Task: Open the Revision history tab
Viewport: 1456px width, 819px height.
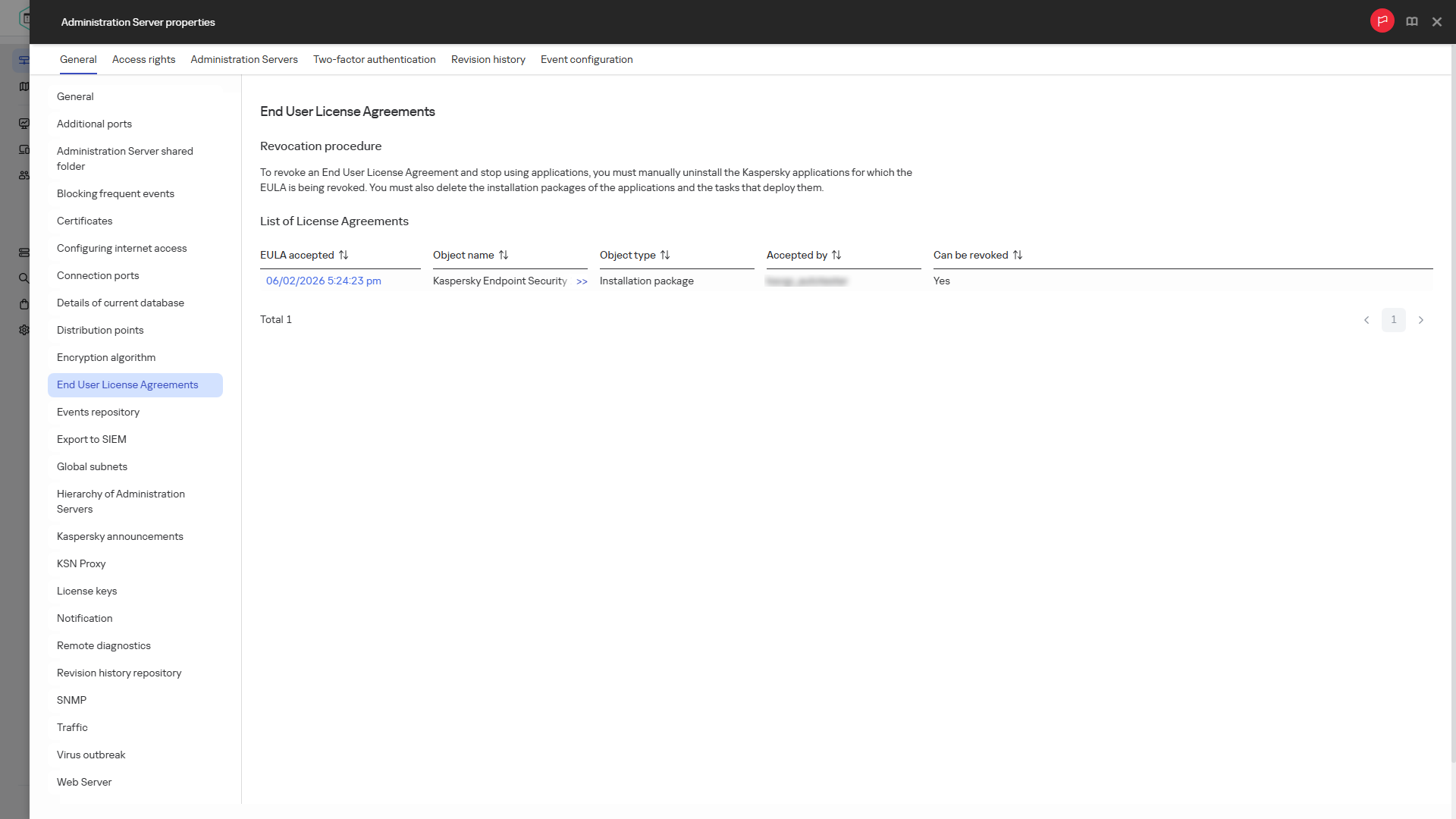Action: (488, 59)
